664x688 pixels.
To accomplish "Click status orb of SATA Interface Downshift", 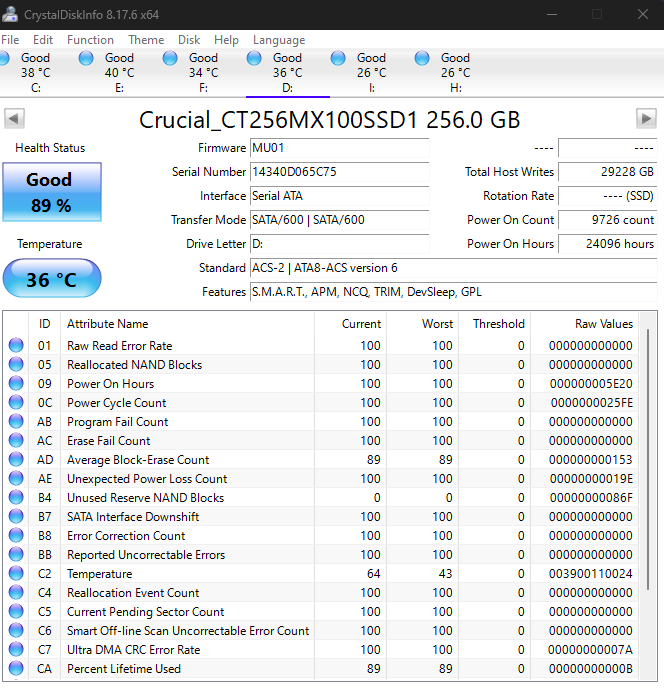I will click(x=16, y=516).
